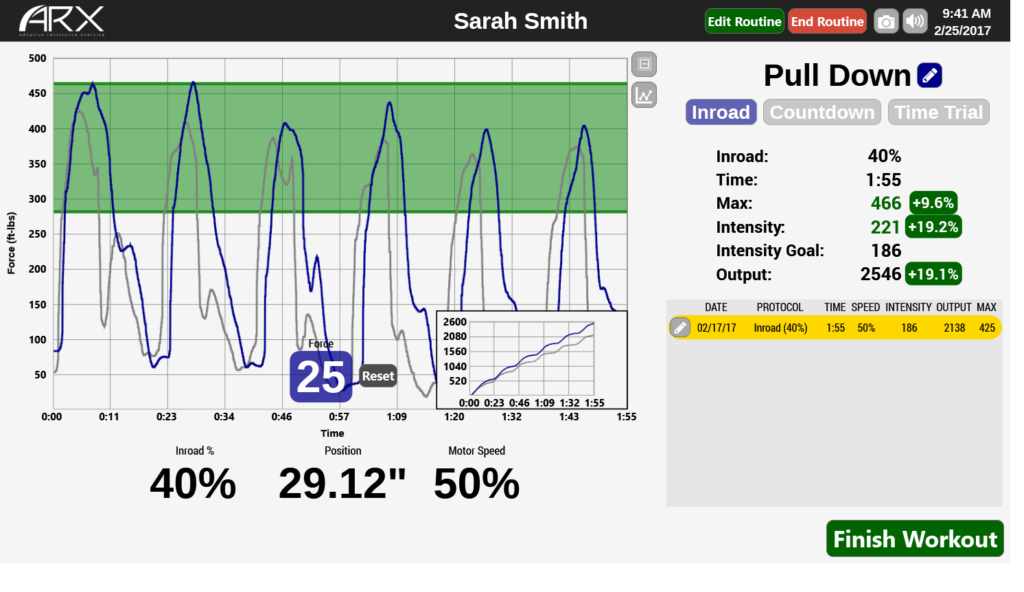Edit the 02/17/17 history row pencil
The width and height of the screenshot is (1024, 592).
click(x=680, y=327)
